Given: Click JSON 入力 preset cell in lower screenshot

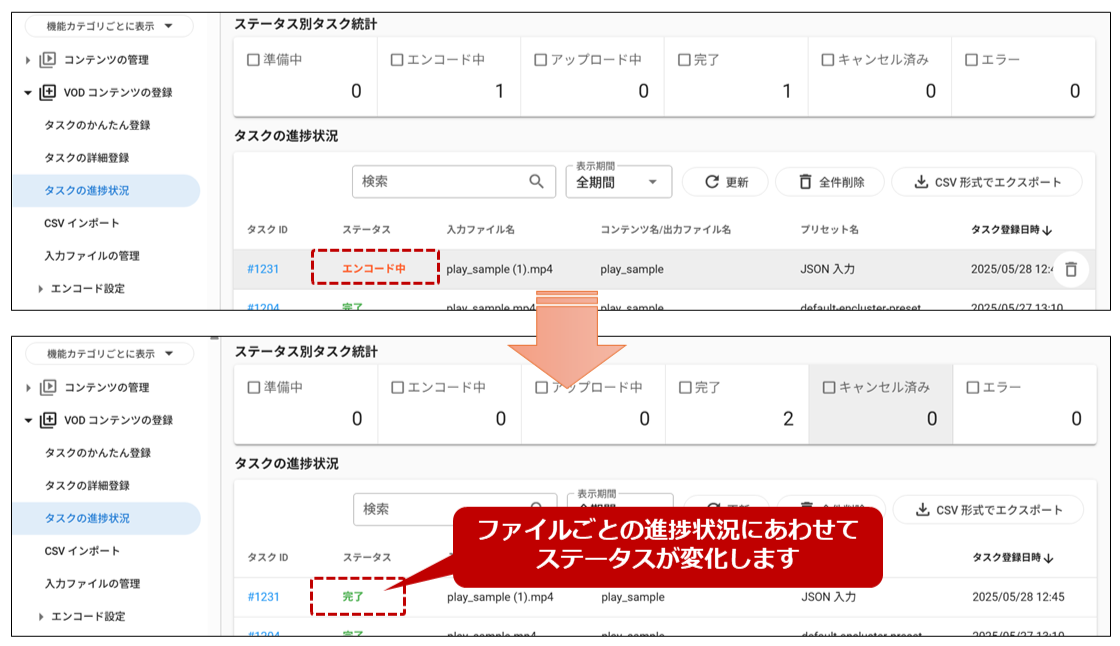Looking at the screenshot, I should tap(829, 597).
